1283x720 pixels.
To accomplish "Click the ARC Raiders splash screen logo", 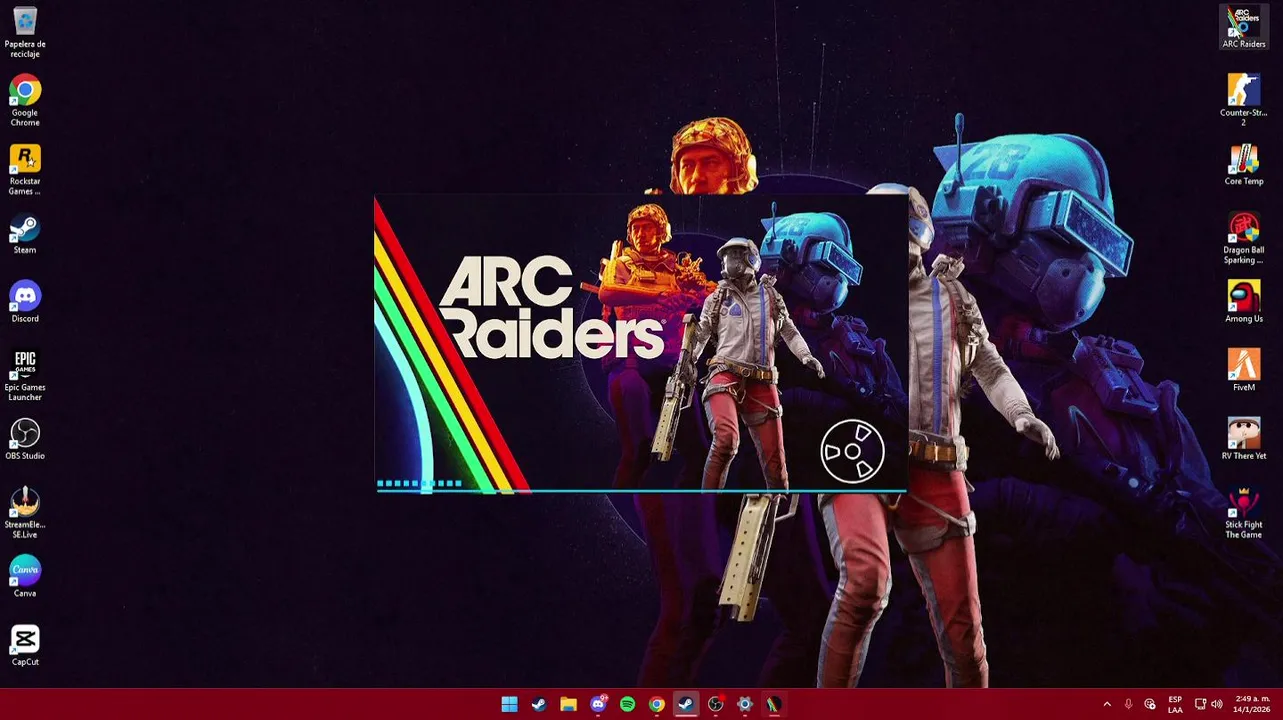I will tap(552, 307).
